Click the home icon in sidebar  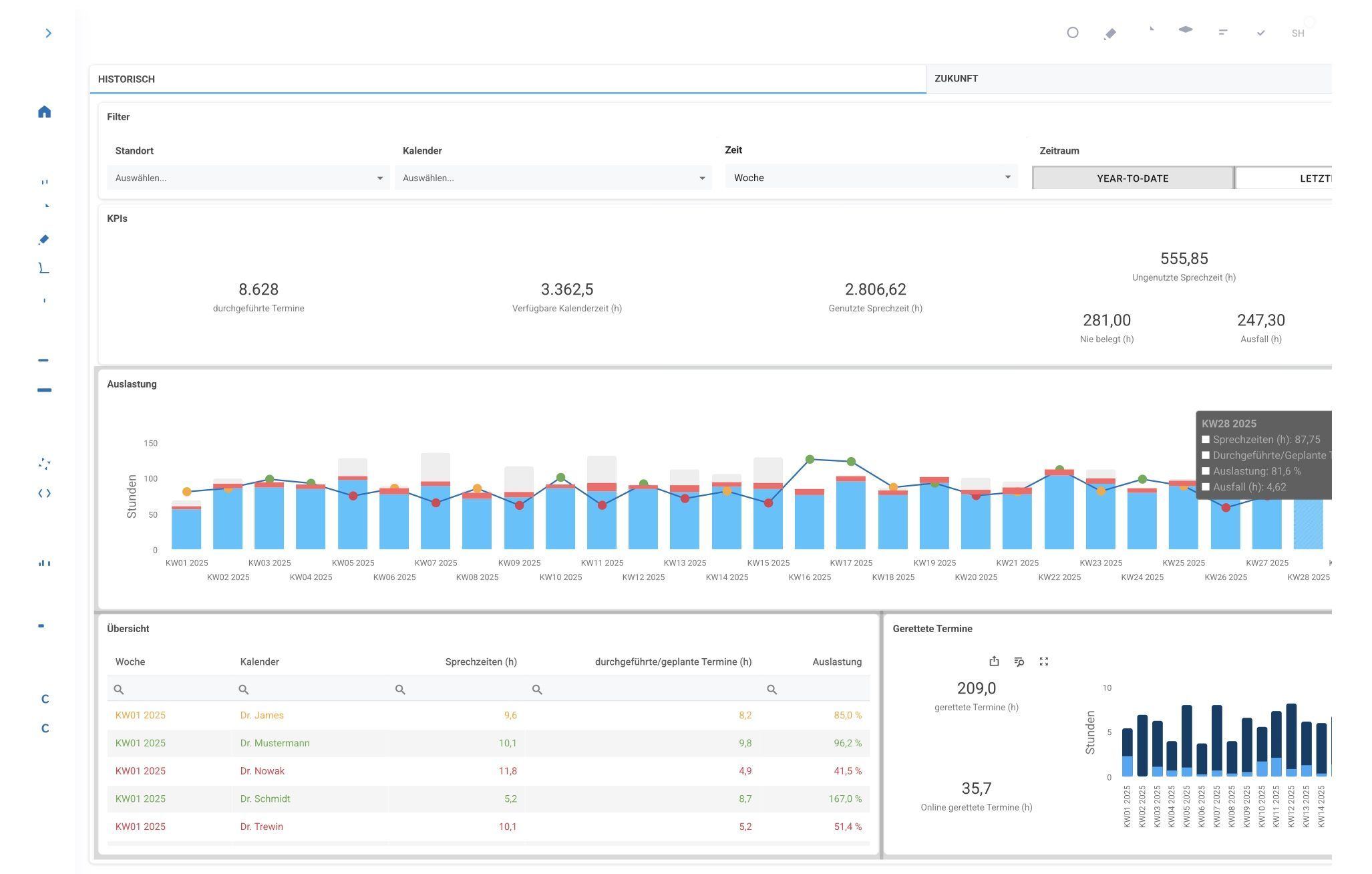(44, 112)
